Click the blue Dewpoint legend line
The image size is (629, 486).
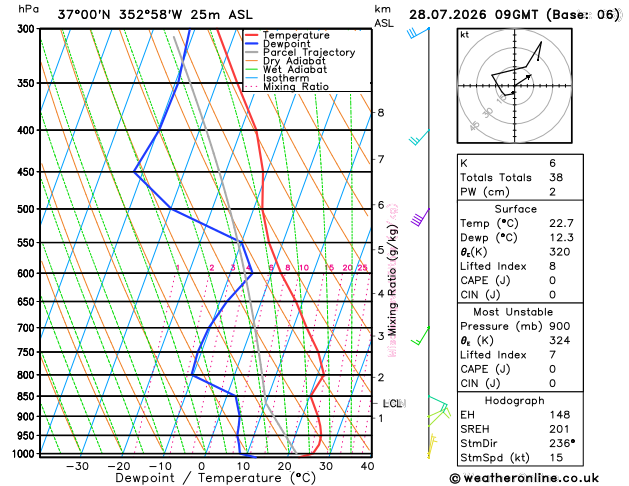(252, 44)
